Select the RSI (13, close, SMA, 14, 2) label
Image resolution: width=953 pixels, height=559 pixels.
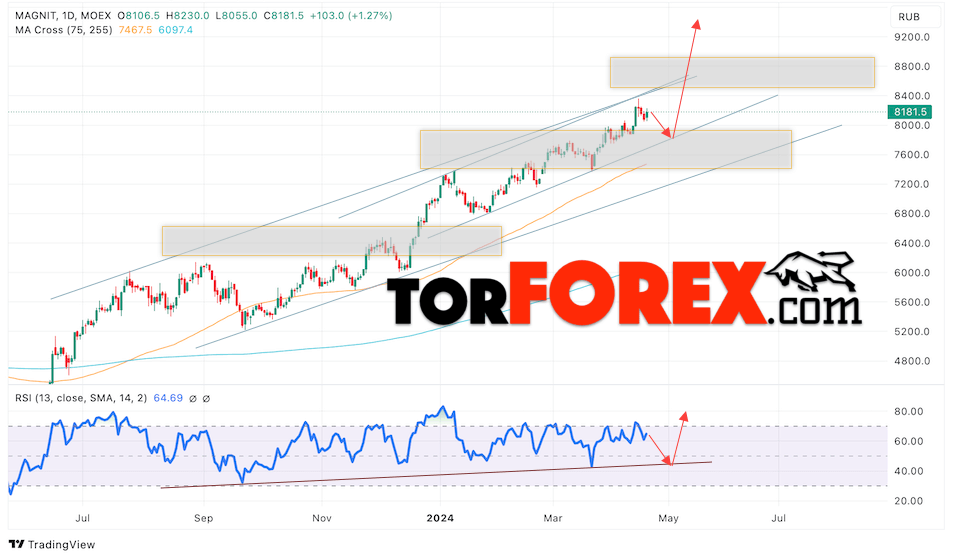[81, 398]
